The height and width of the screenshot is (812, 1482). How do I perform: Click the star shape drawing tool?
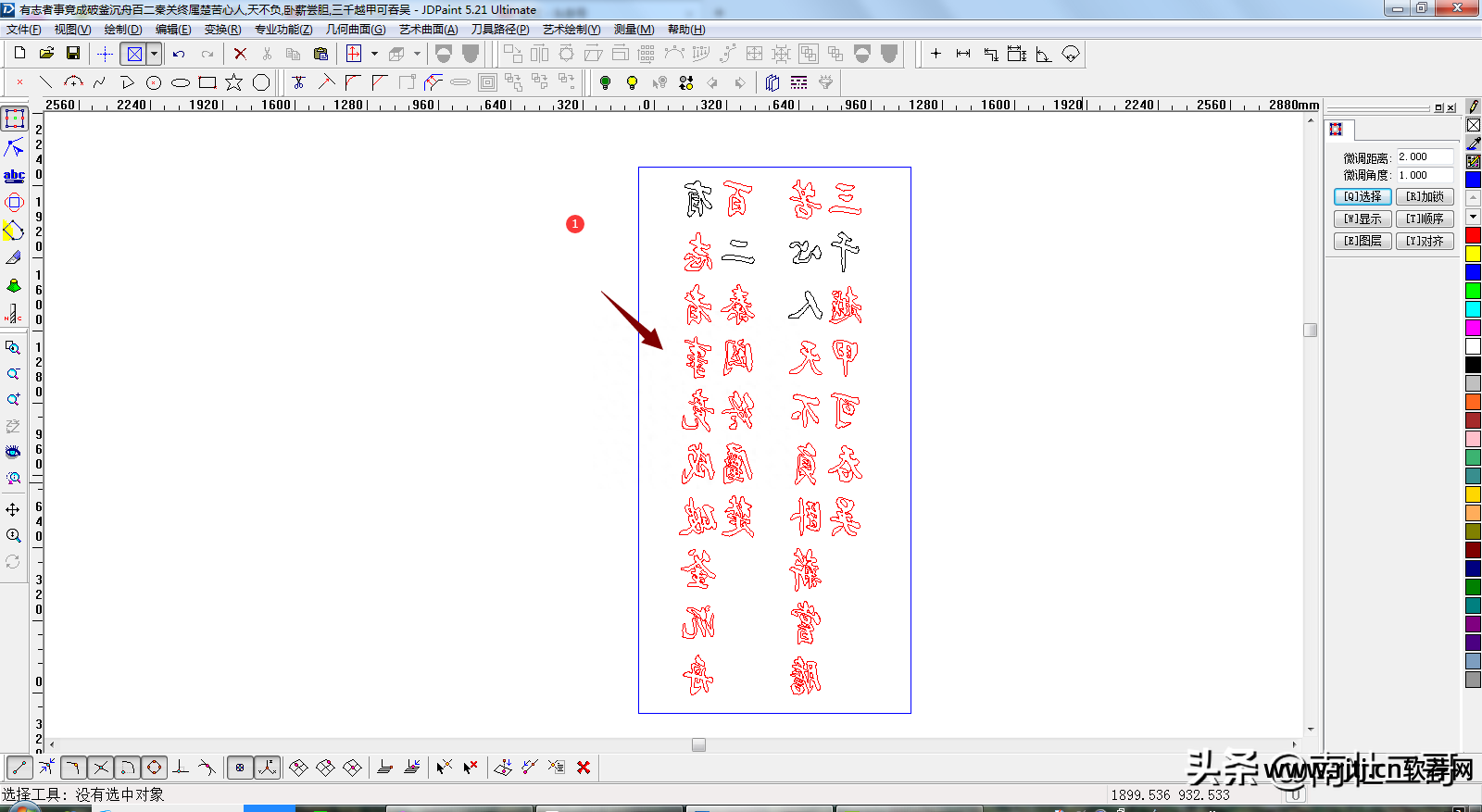point(233,82)
